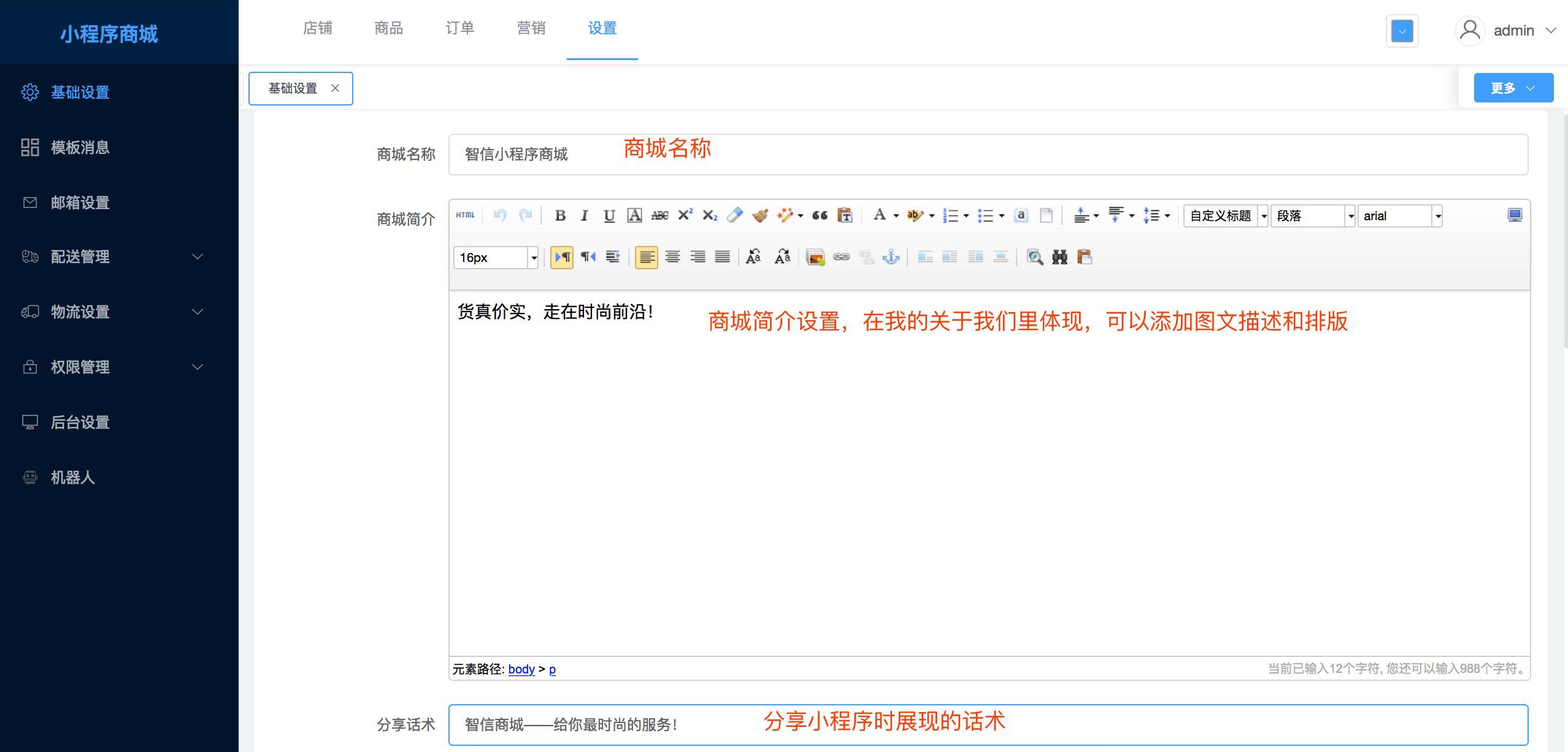1568x752 pixels.
Task: Run auto typeset magic wand icon
Action: (x=785, y=215)
